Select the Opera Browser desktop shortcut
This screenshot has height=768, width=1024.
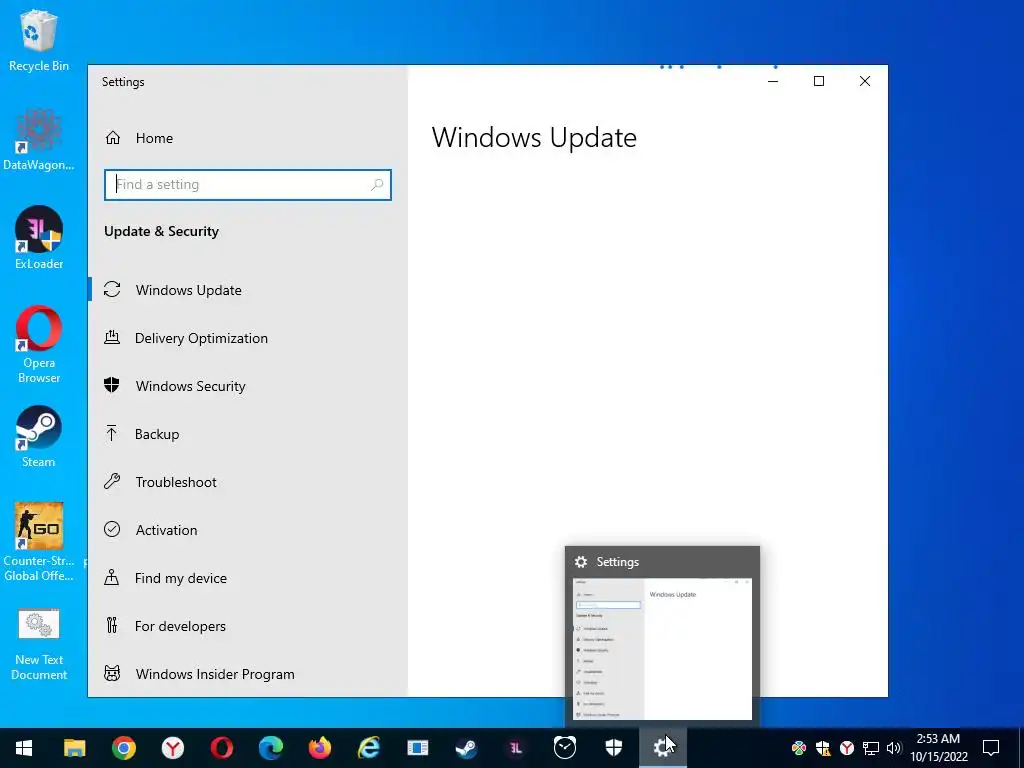tap(39, 345)
